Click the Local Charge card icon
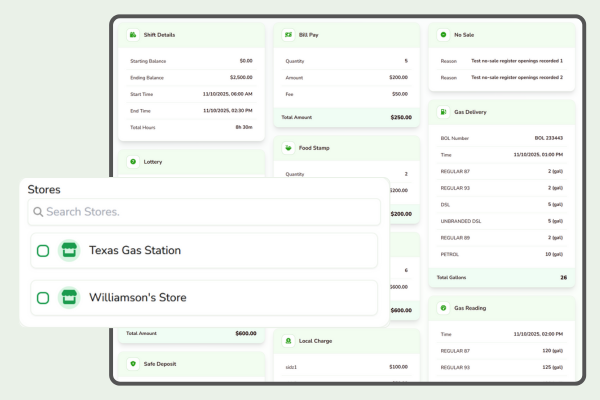Screen dimensions: 600x400 pos(288,341)
